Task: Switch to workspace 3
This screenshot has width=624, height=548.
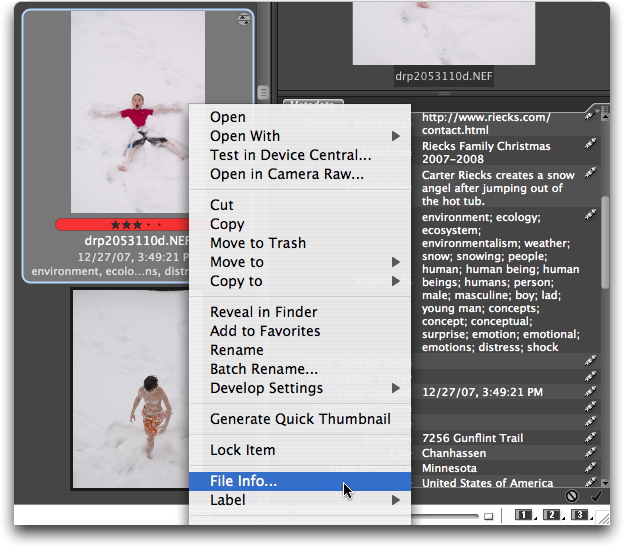Action: (579, 515)
